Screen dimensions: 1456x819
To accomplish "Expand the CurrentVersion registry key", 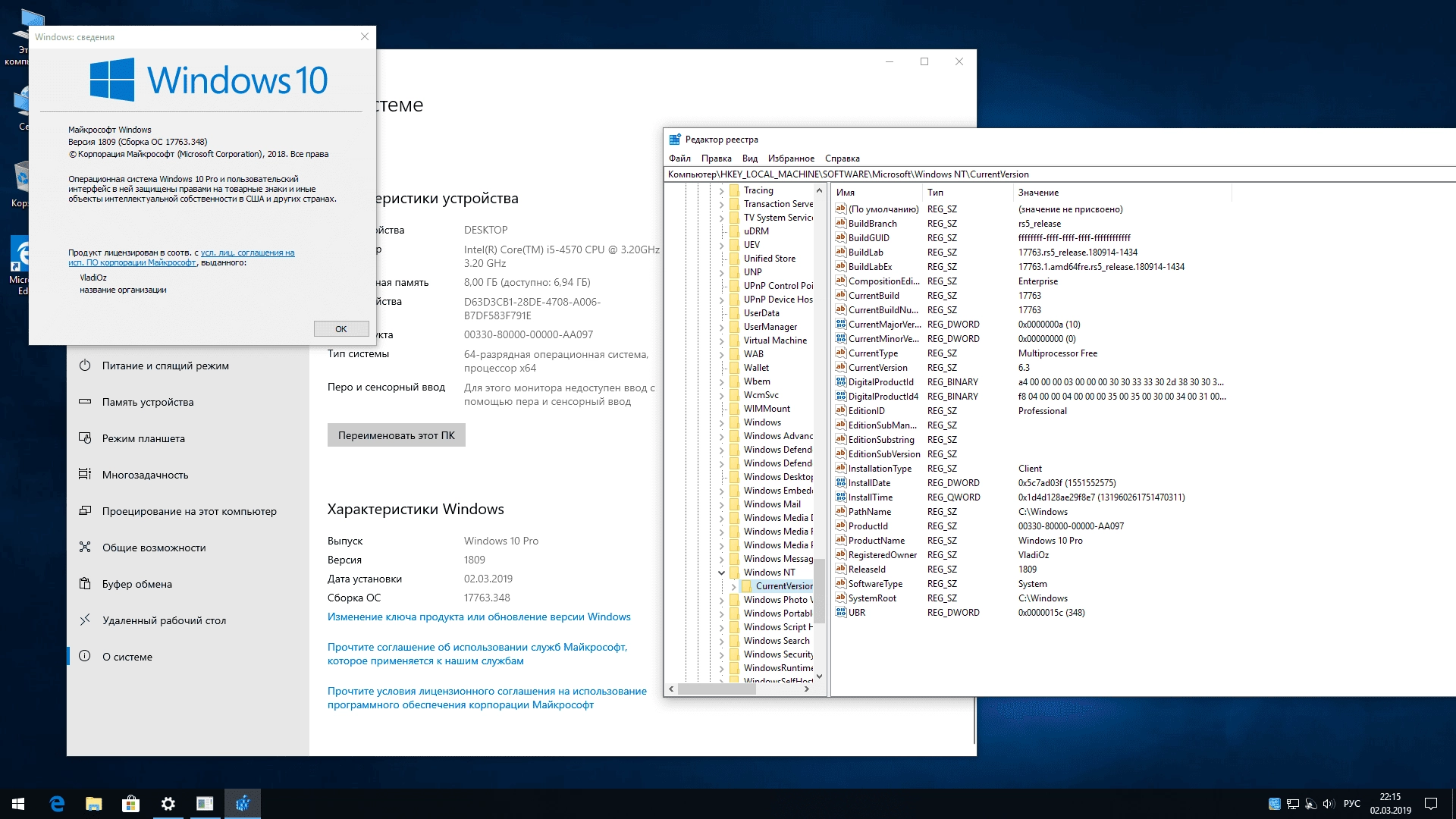I will pyautogui.click(x=733, y=586).
